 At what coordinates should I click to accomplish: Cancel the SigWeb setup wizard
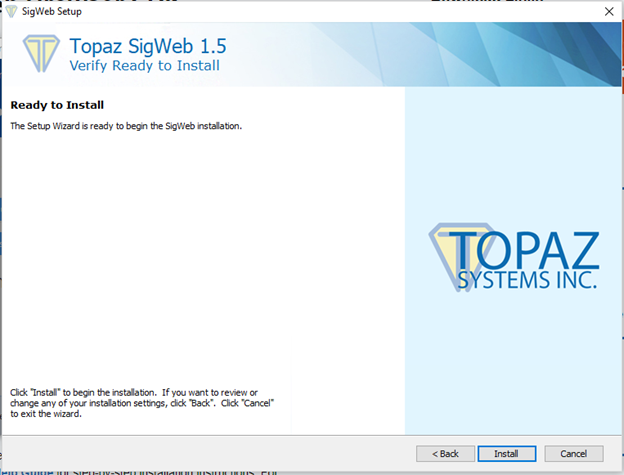[574, 454]
